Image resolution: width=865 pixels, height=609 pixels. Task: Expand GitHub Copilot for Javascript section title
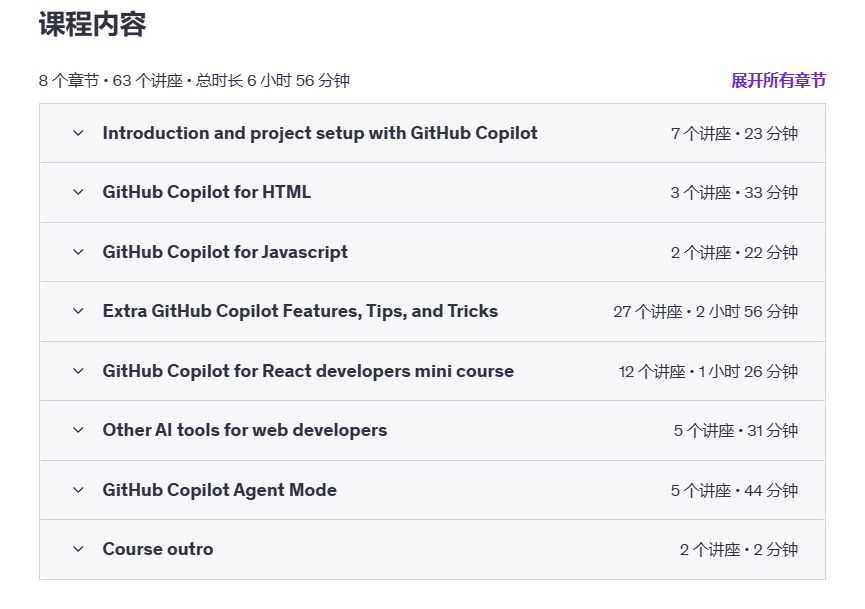pos(225,252)
